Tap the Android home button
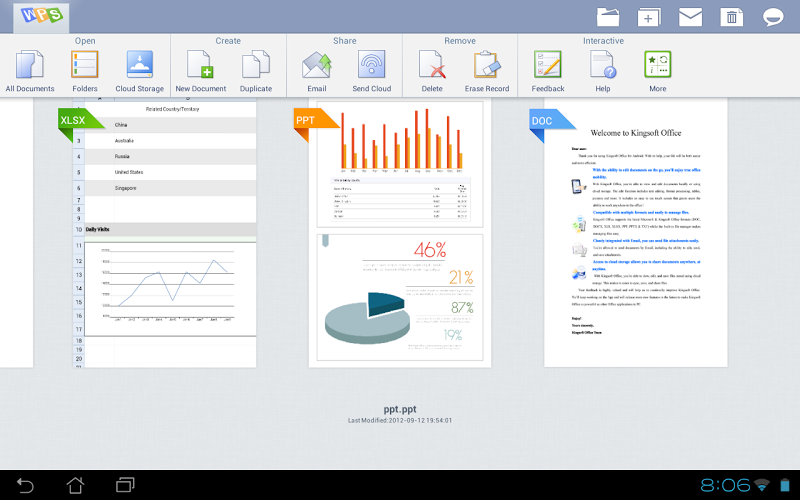Image resolution: width=800 pixels, height=500 pixels. [x=75, y=485]
